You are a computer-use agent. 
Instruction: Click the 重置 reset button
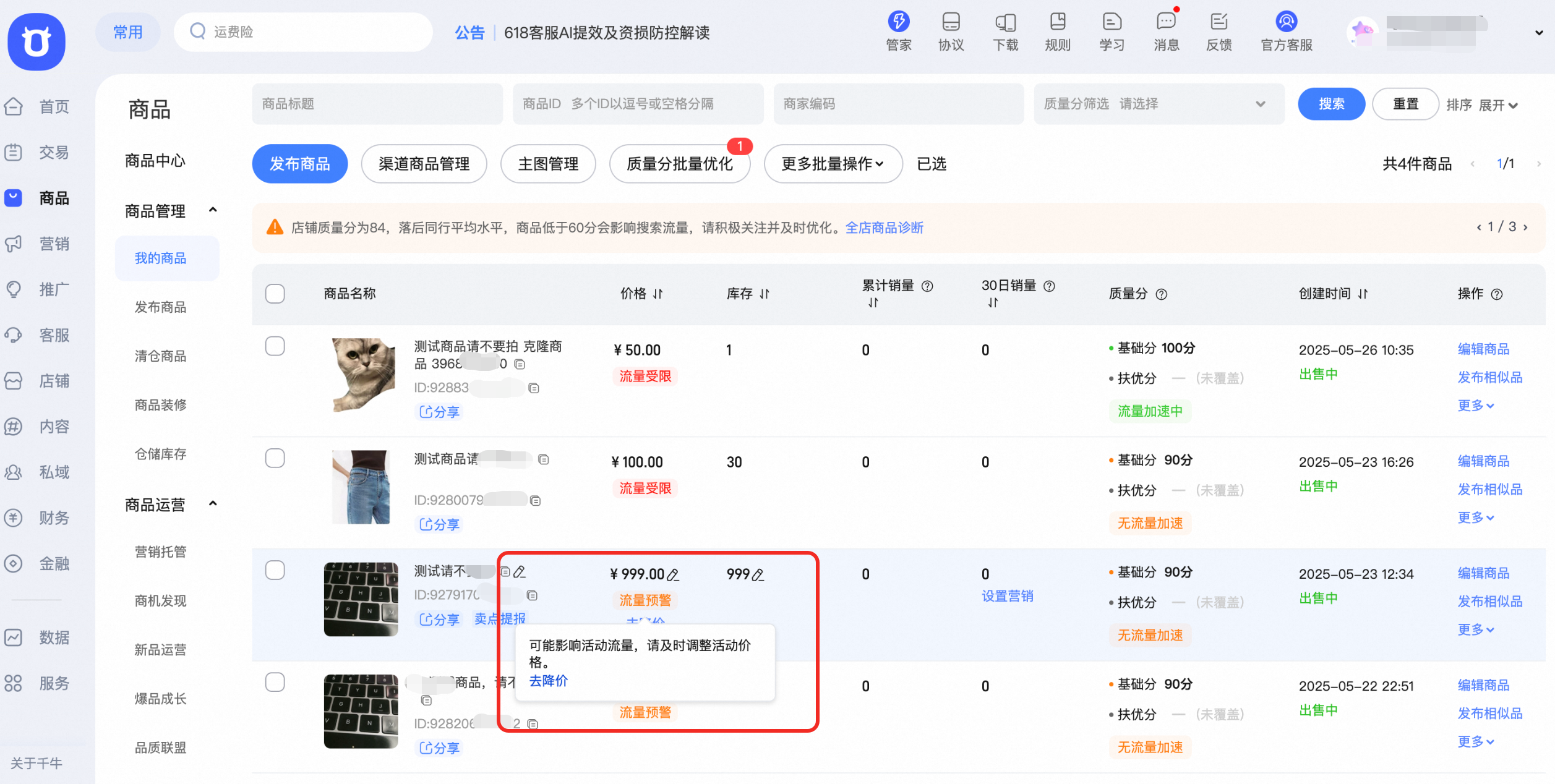pyautogui.click(x=1405, y=104)
